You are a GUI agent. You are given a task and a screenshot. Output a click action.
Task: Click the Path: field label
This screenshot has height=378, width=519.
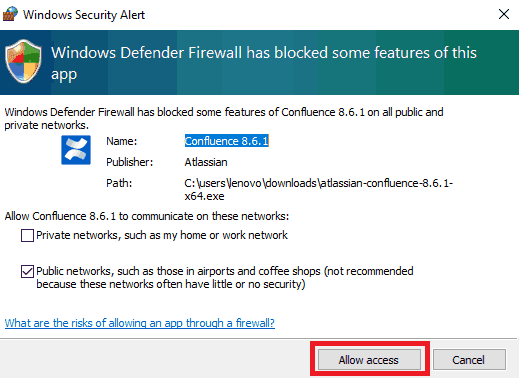[x=119, y=183]
